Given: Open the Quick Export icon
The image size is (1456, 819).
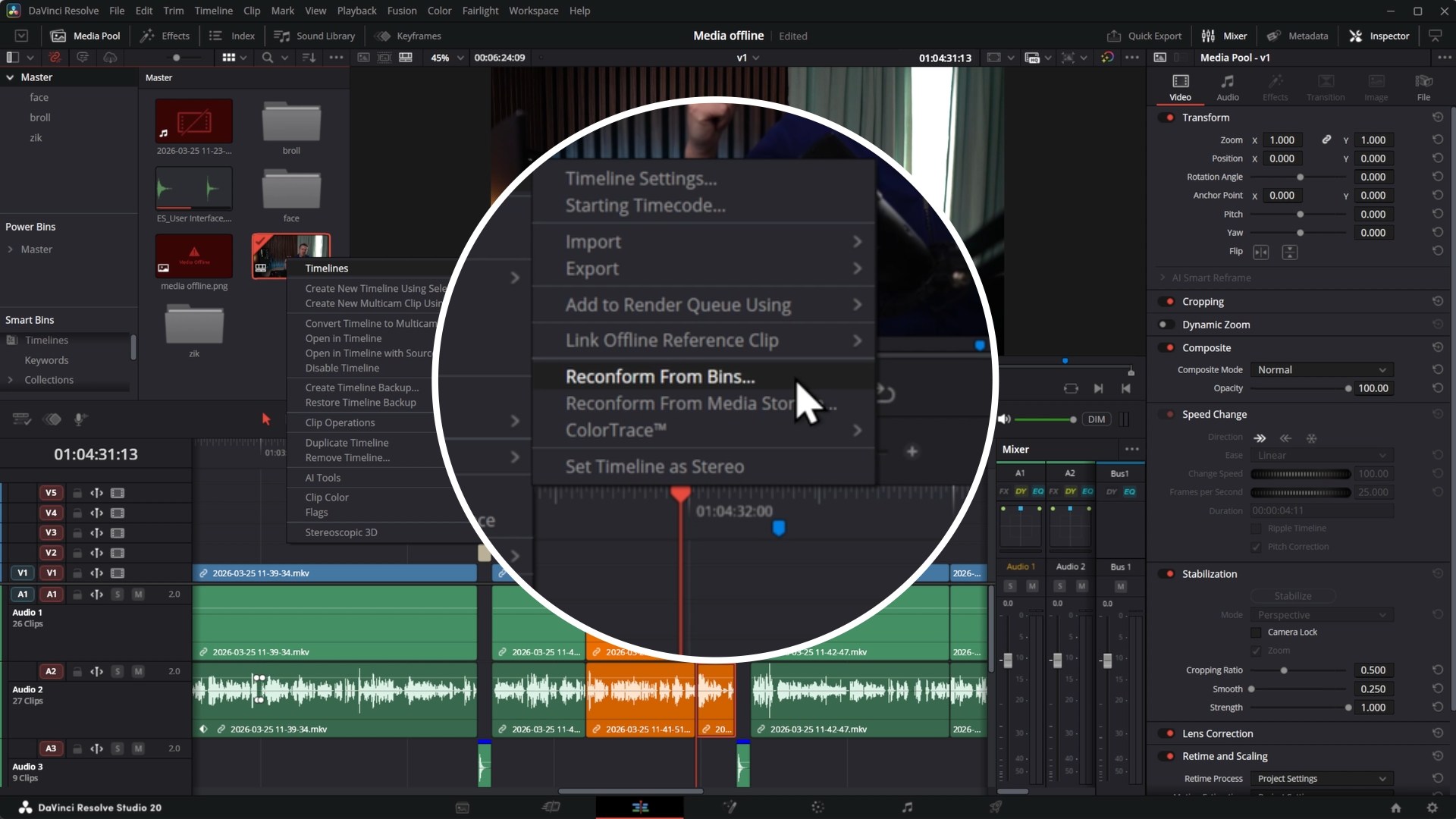Looking at the screenshot, I should [1113, 36].
